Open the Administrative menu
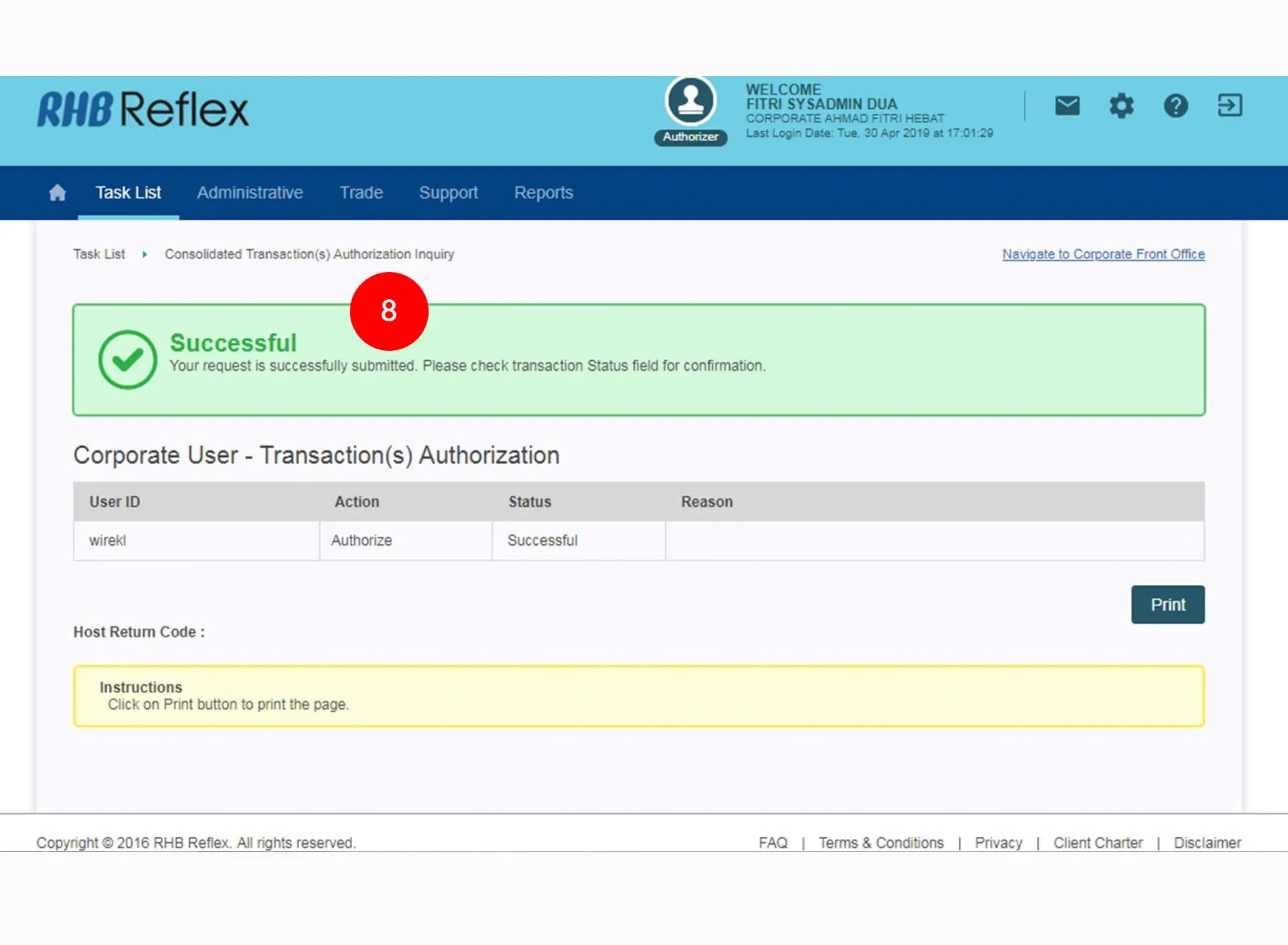The height and width of the screenshot is (945, 1288). [x=250, y=193]
